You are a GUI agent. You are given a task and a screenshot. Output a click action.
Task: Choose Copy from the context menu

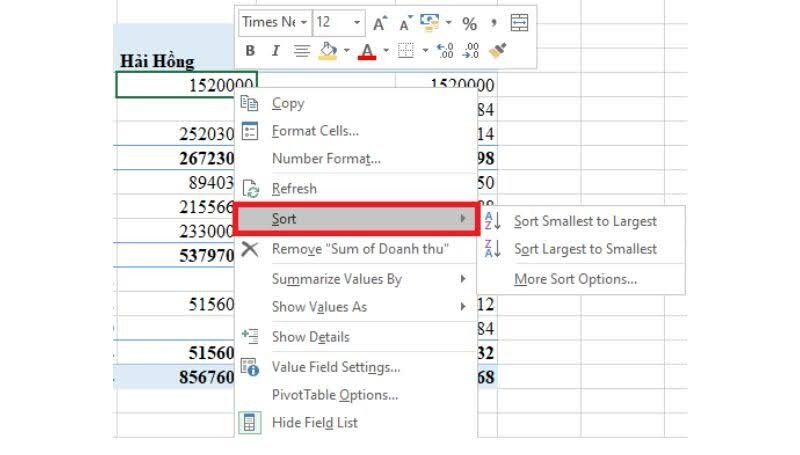tap(356, 104)
